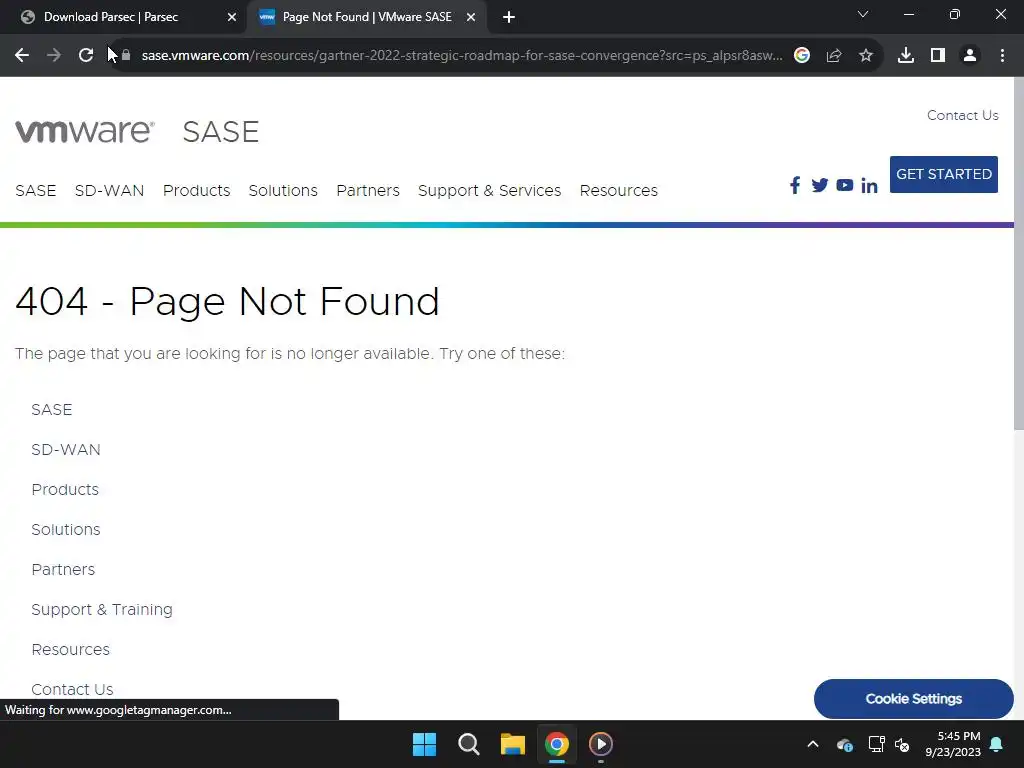This screenshot has height=768, width=1024.
Task: Follow the SASE link in the list
Action: click(x=52, y=409)
